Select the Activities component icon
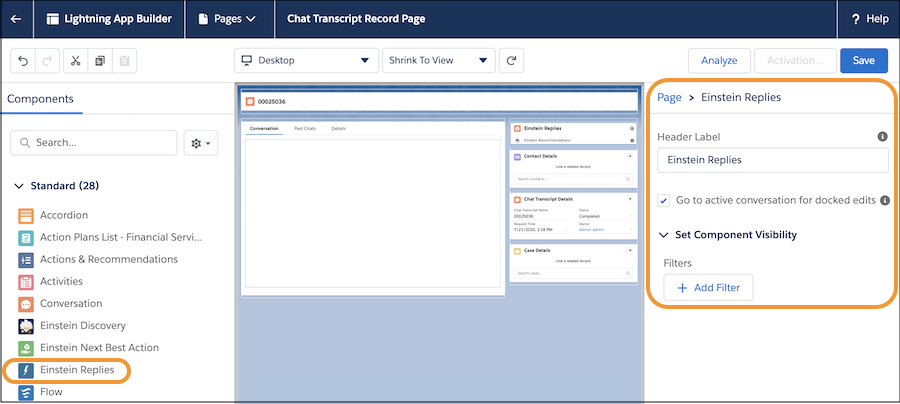 [26, 282]
